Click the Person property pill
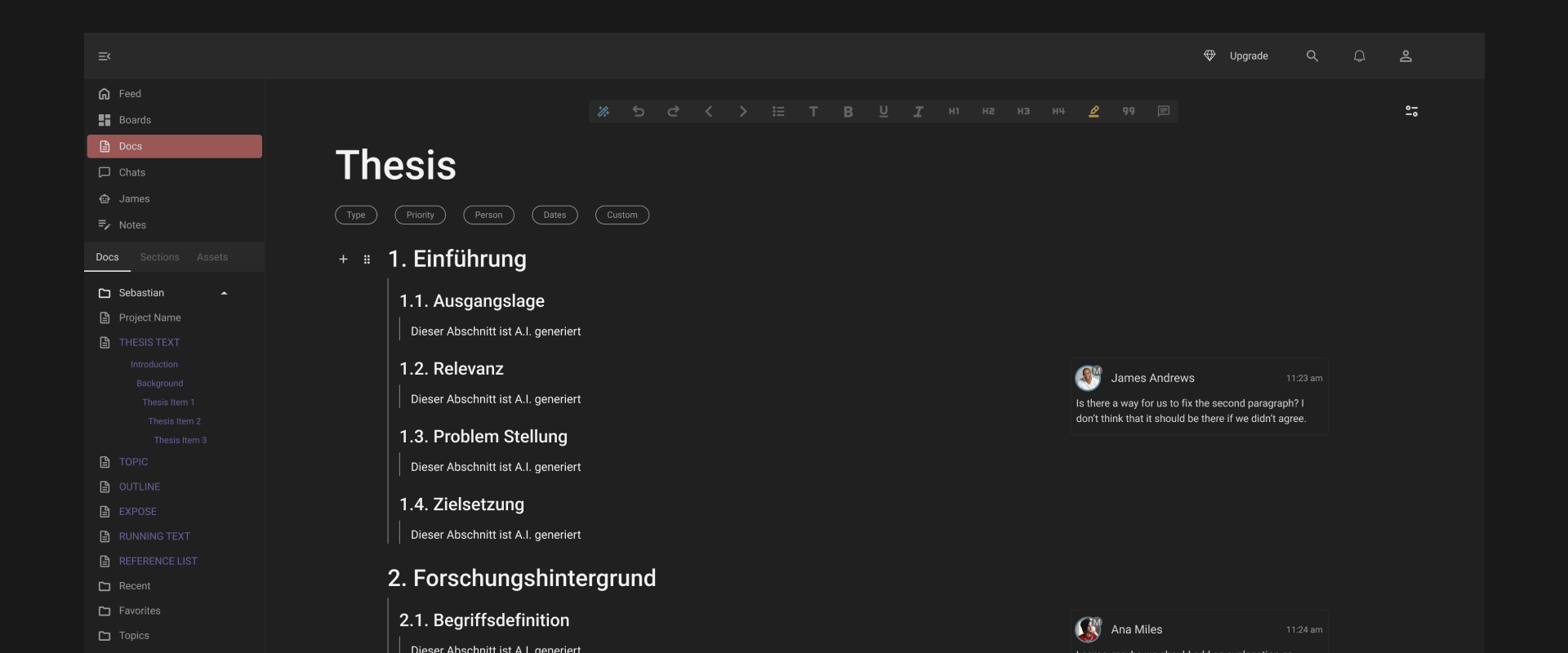The width and height of the screenshot is (1568, 653). tap(488, 215)
